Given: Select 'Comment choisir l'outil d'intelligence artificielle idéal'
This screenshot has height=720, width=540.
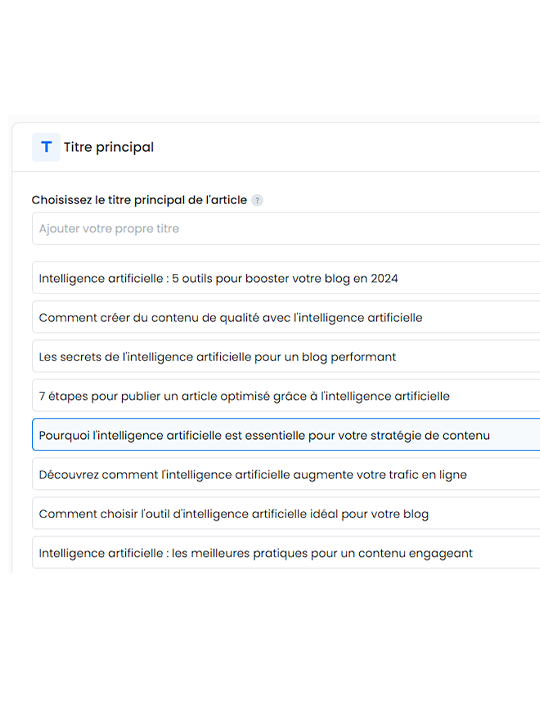Looking at the screenshot, I should click(286, 513).
